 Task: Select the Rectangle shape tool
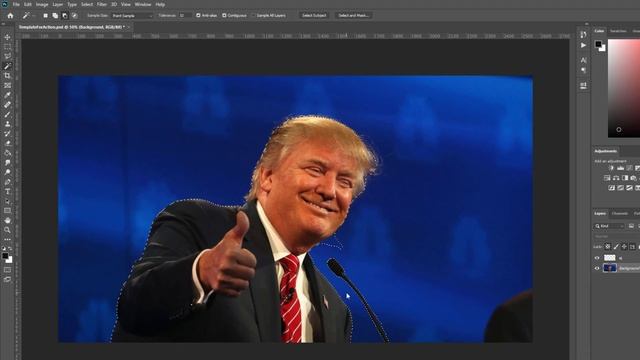tap(7, 211)
